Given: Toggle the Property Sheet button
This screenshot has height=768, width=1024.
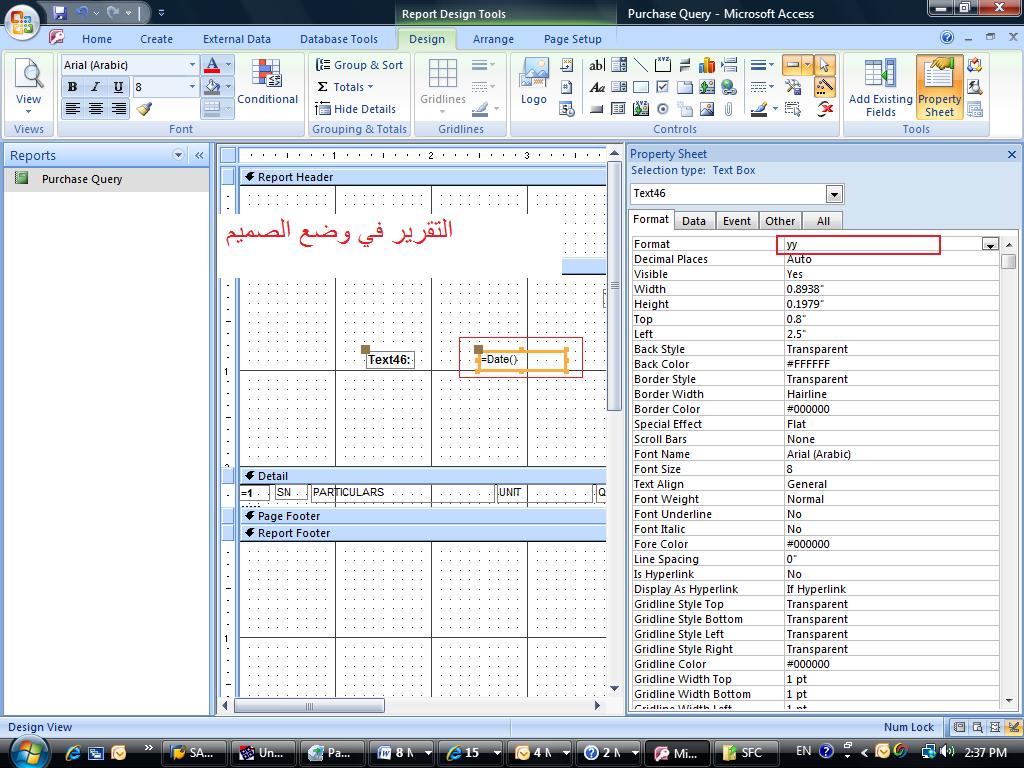Looking at the screenshot, I should [x=939, y=88].
